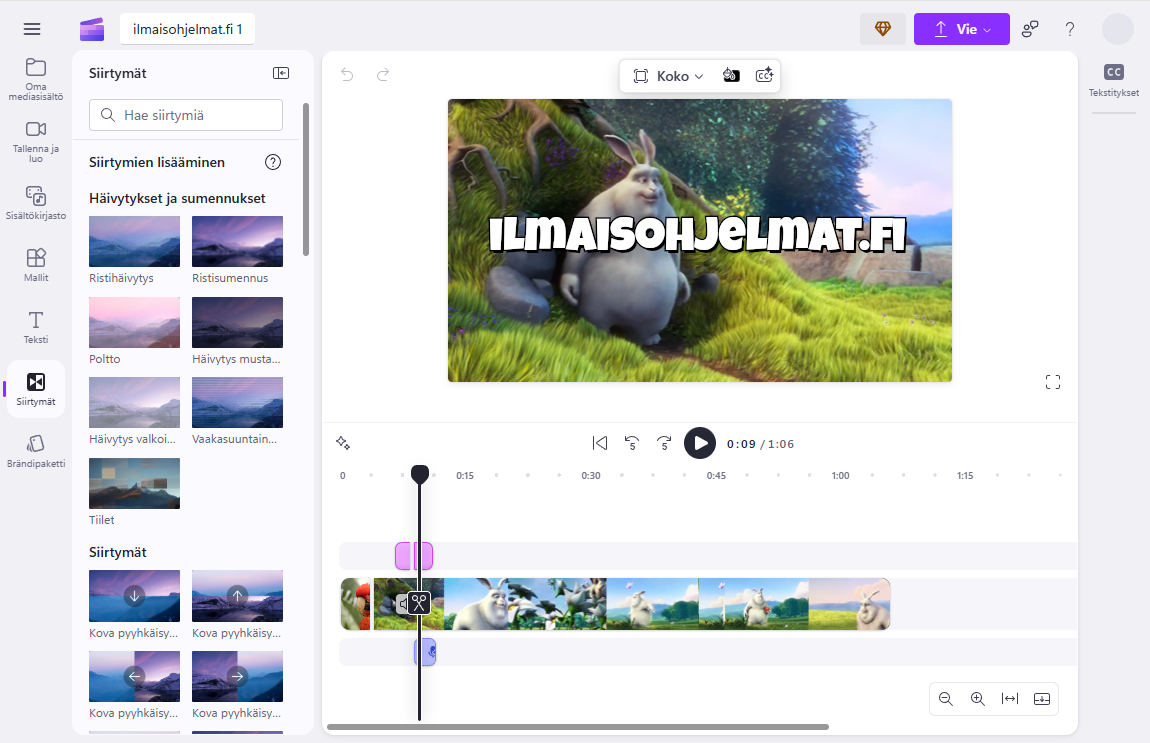The image size is (1150, 743).
Task: Select Kova pyyhkäisy right-arrow transition
Action: click(237, 676)
